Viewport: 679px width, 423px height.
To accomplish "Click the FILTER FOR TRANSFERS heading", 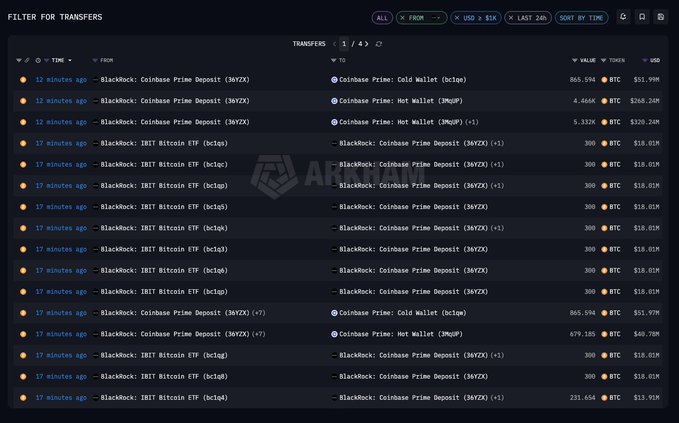I will pyautogui.click(x=55, y=17).
